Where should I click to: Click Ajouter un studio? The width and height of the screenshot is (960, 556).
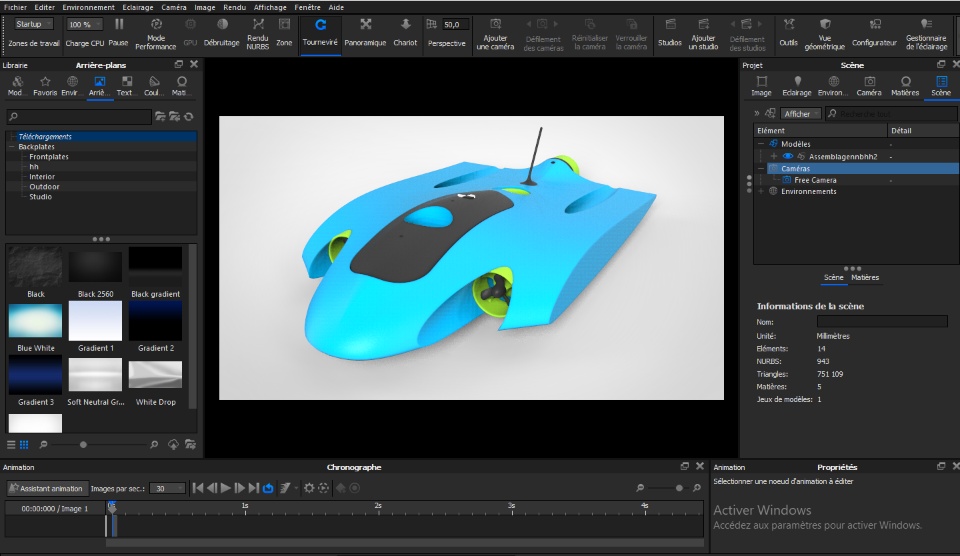(703, 34)
